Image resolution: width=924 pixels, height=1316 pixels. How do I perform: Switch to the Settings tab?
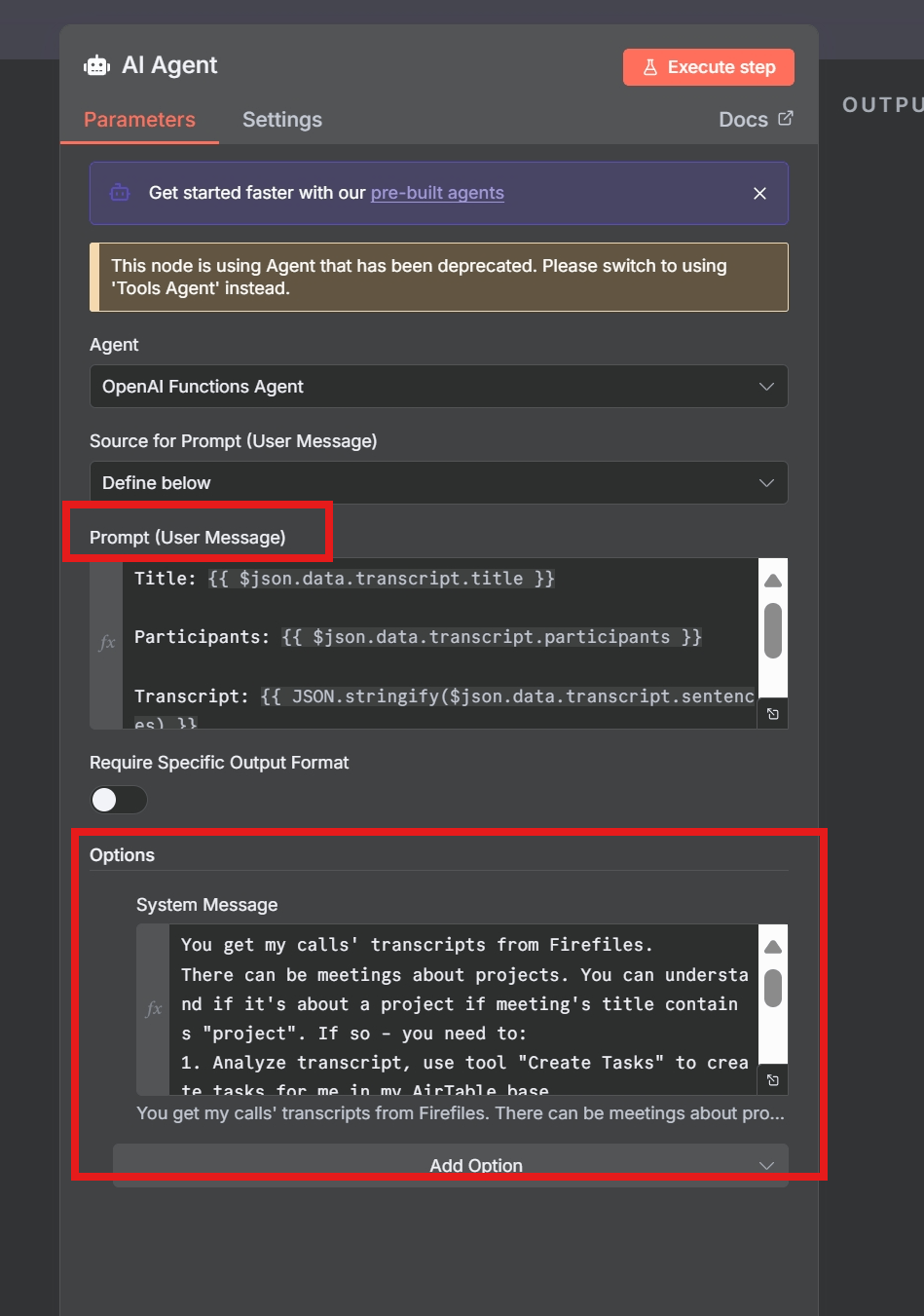tap(282, 120)
